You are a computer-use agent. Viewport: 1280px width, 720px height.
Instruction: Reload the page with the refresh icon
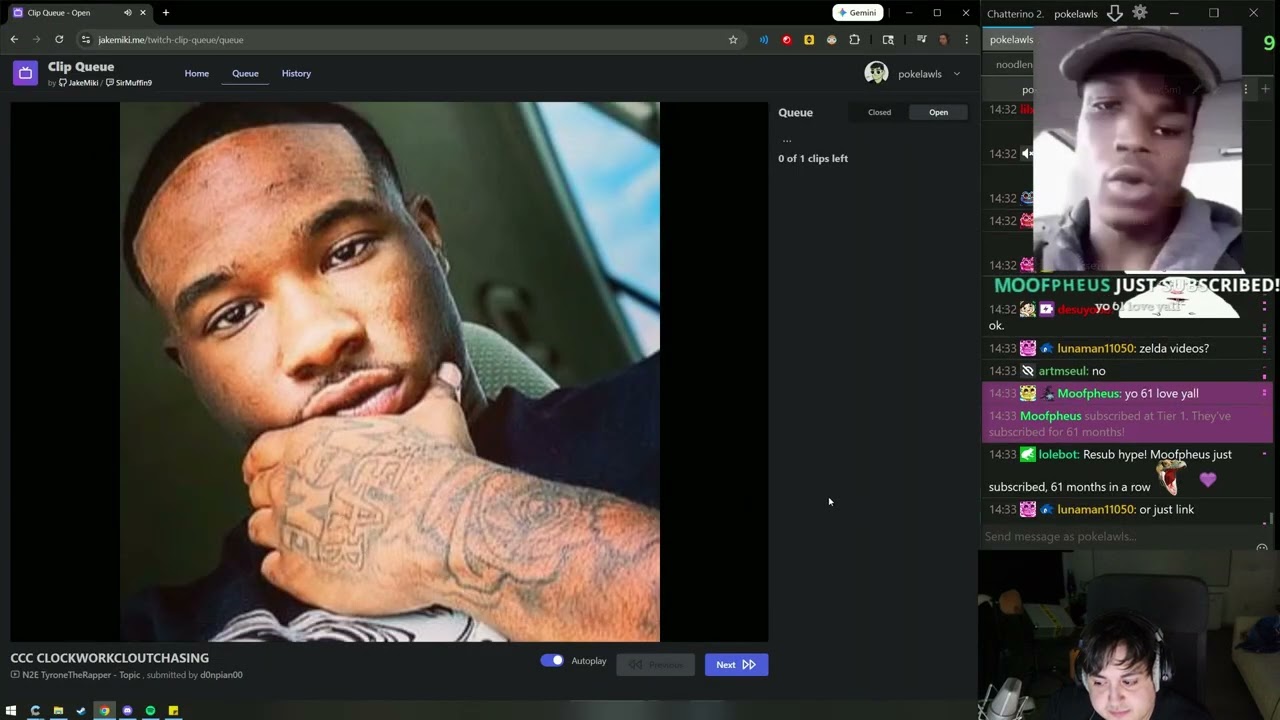coord(59,40)
